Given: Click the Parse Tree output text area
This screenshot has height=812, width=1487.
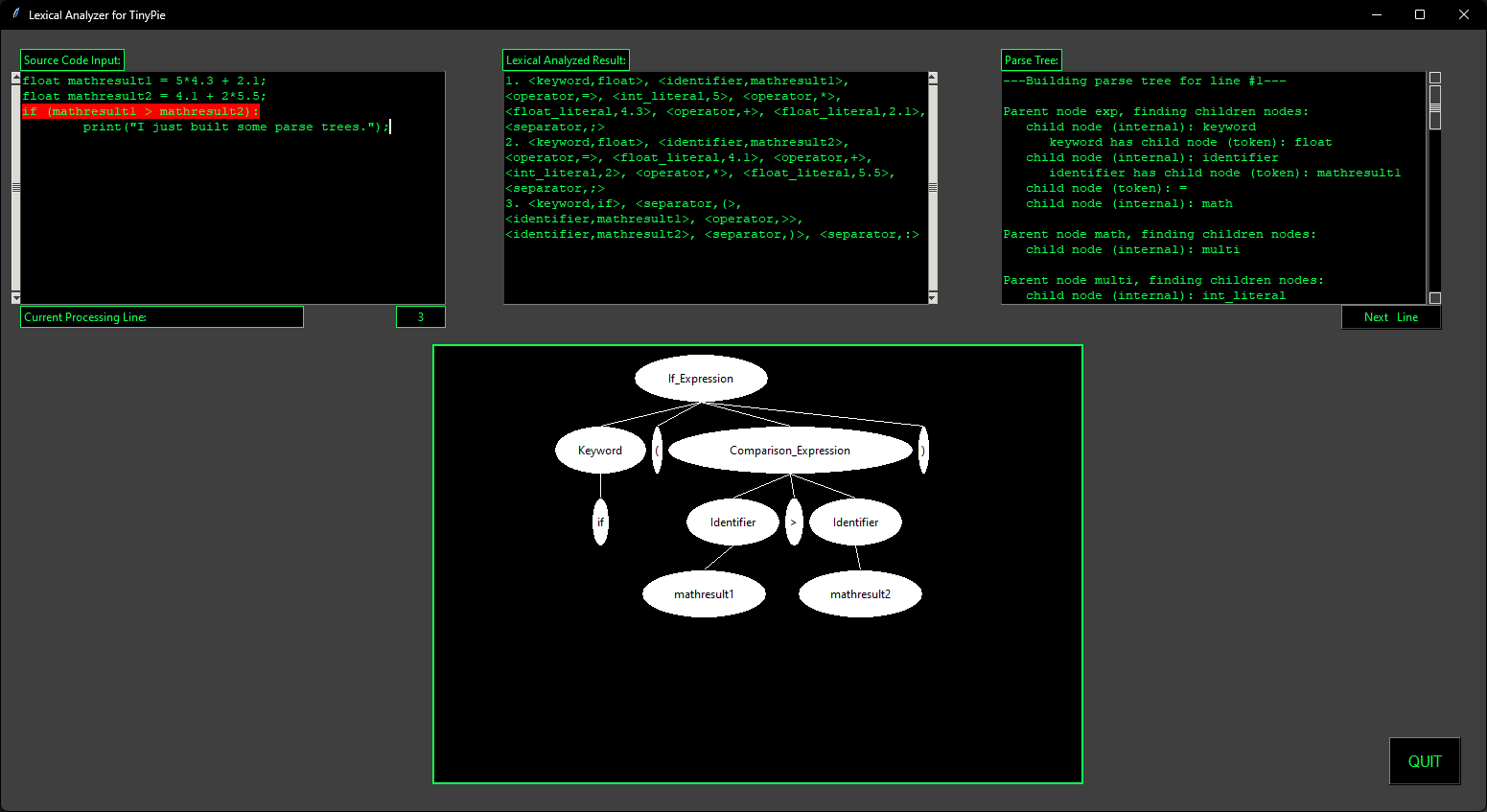Looking at the screenshot, I should click(1215, 188).
